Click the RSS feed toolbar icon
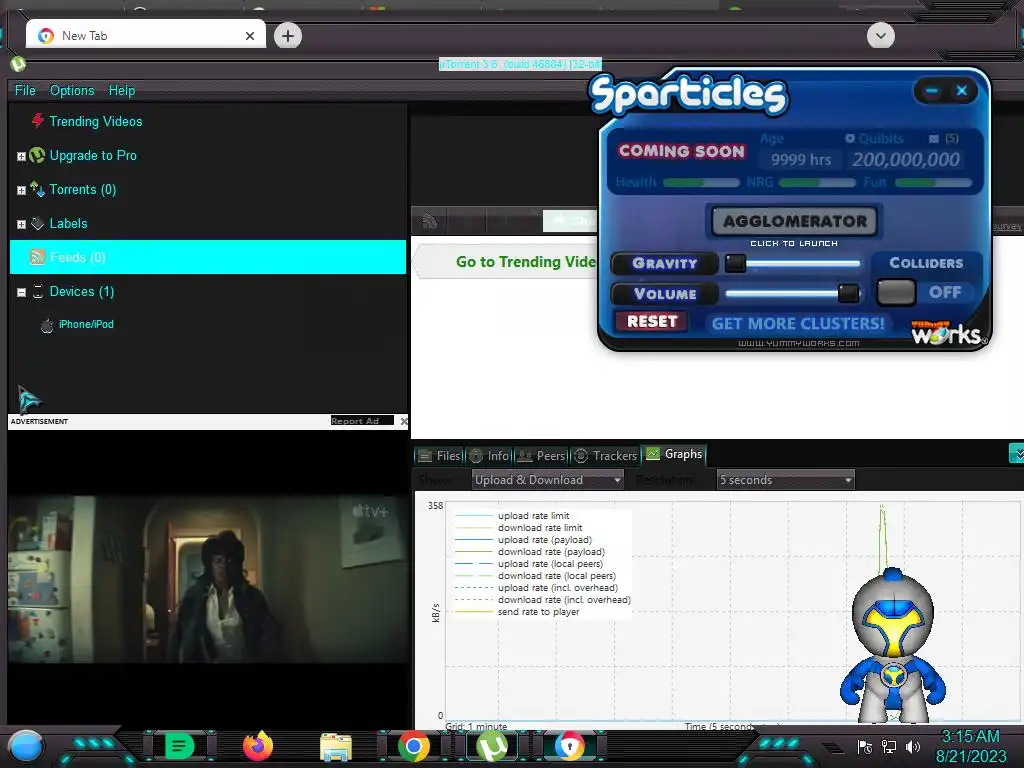Image resolution: width=1024 pixels, height=768 pixels. pyautogui.click(x=429, y=222)
